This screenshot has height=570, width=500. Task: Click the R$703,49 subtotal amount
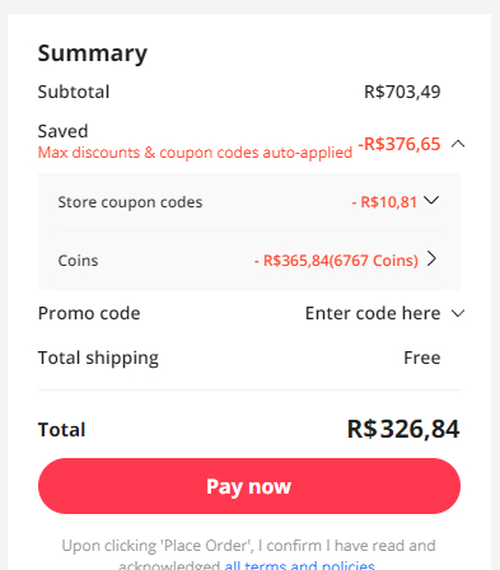[402, 92]
